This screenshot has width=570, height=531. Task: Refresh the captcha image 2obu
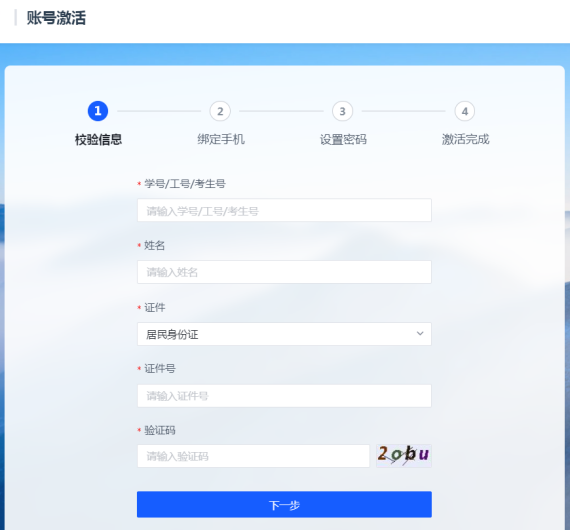click(404, 455)
